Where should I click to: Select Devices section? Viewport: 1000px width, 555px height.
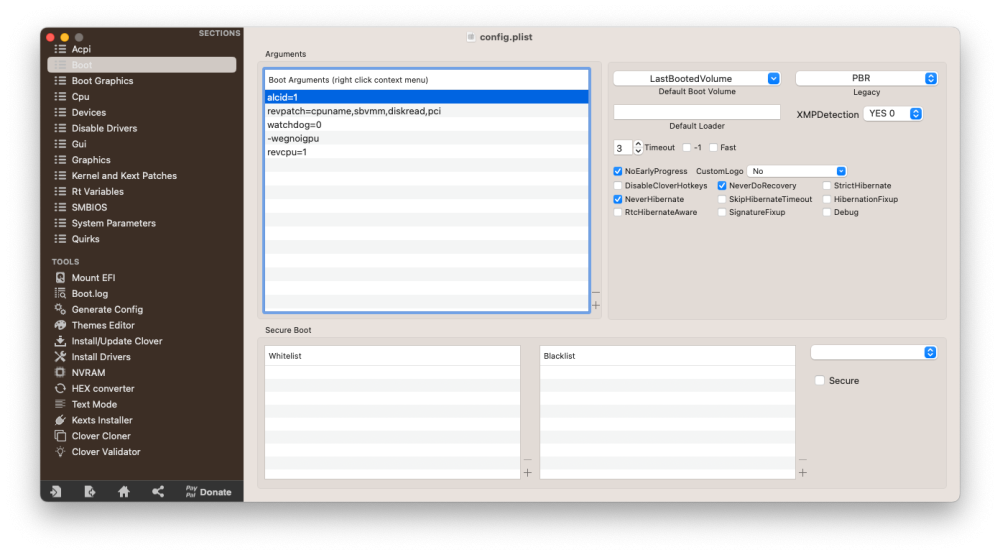pyautogui.click(x=89, y=112)
